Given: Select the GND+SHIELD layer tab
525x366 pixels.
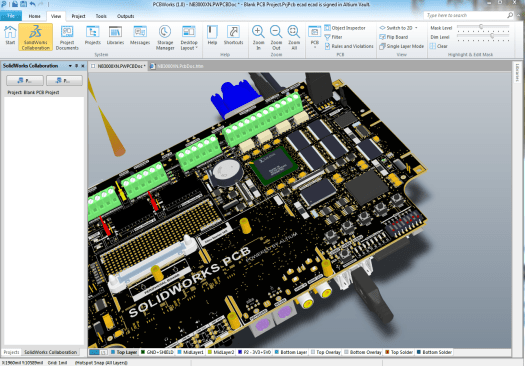Looking at the screenshot, I should (157, 352).
